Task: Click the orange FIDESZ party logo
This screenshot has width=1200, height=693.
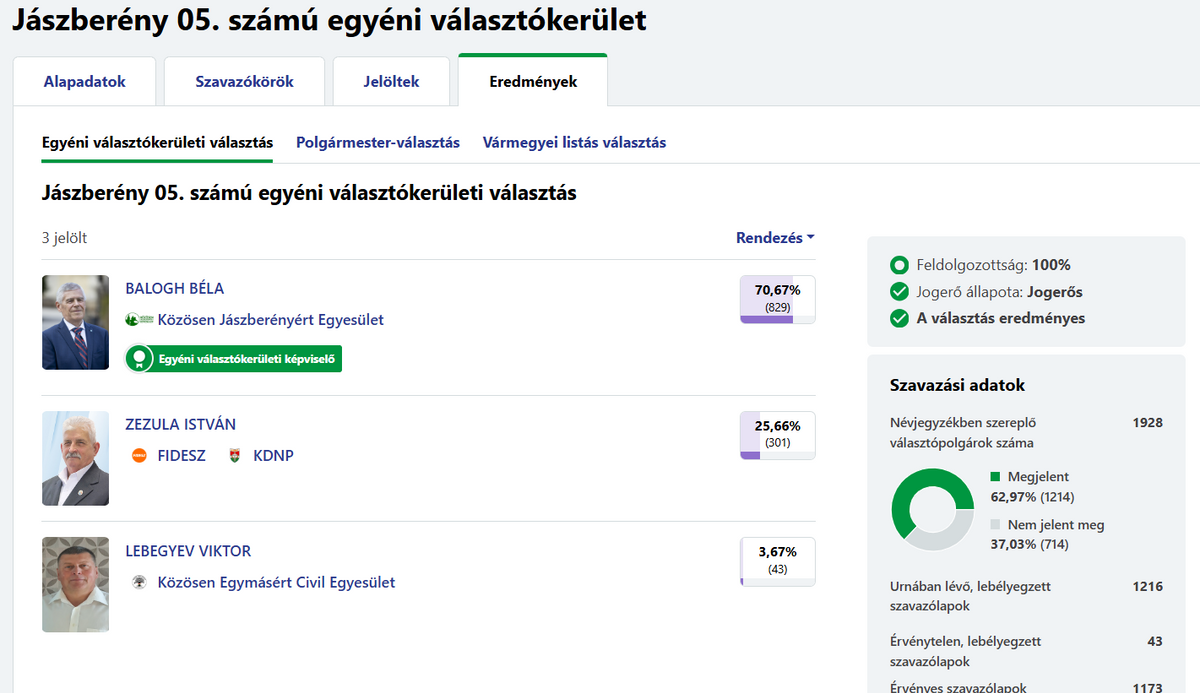Action: pyautogui.click(x=140, y=456)
